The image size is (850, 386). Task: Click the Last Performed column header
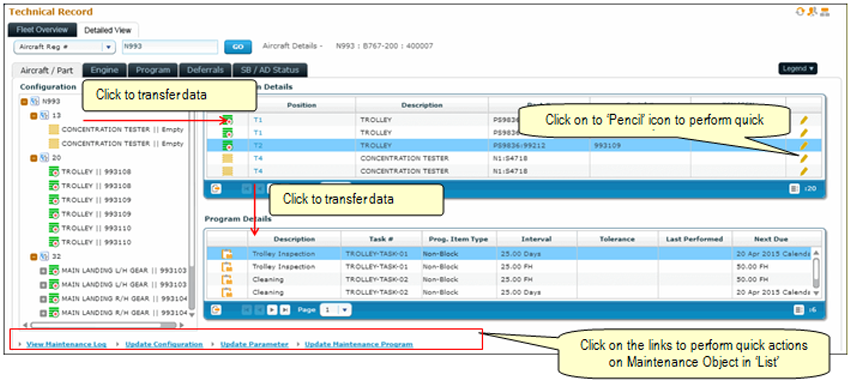(x=694, y=239)
